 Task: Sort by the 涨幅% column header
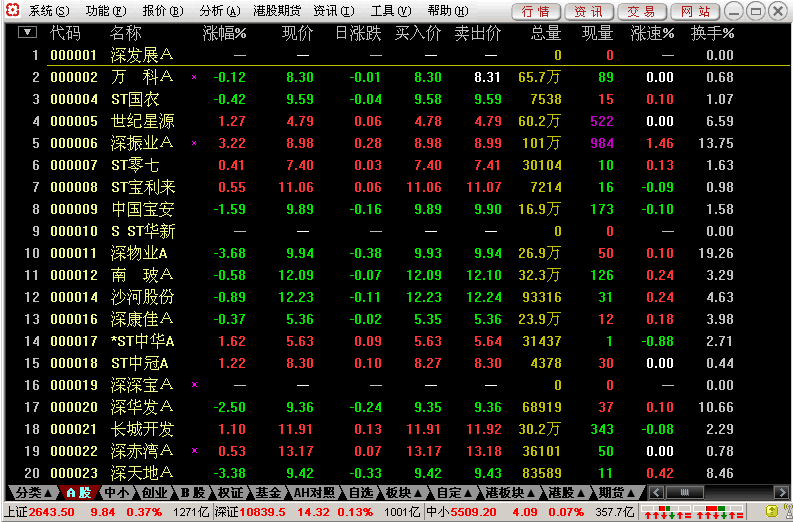click(224, 33)
